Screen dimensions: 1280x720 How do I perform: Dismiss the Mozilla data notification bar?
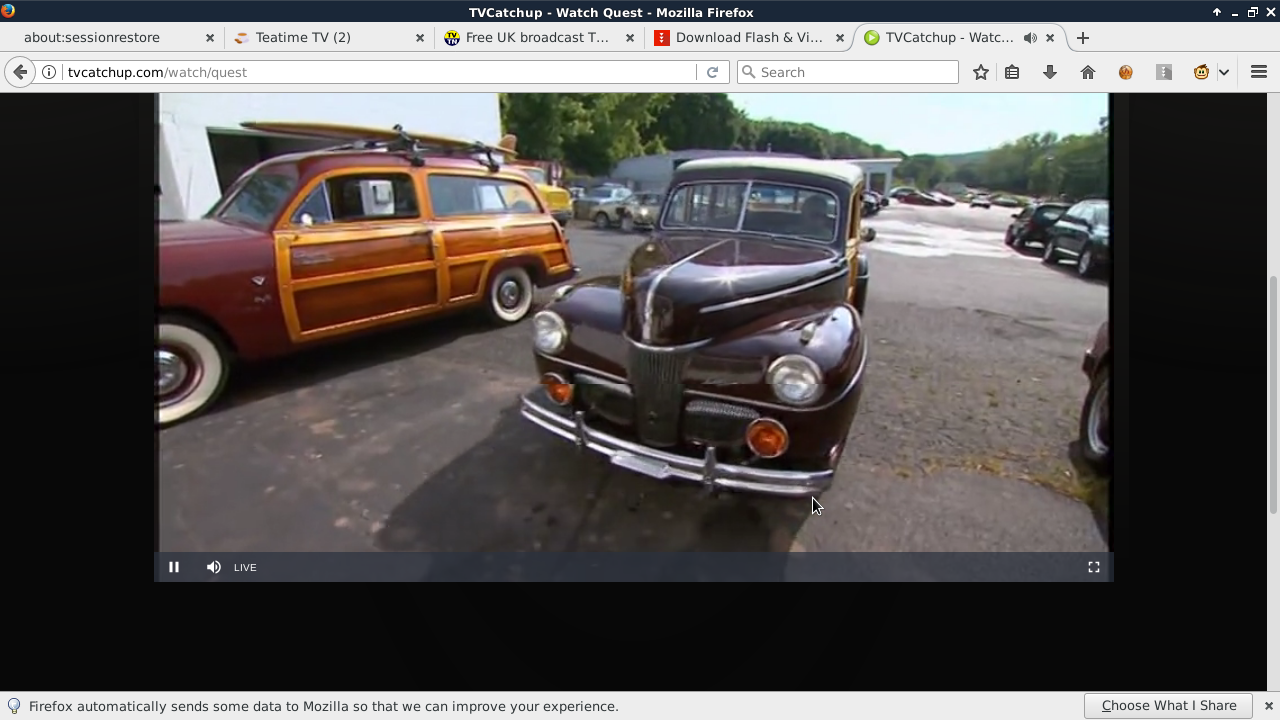point(1268,706)
